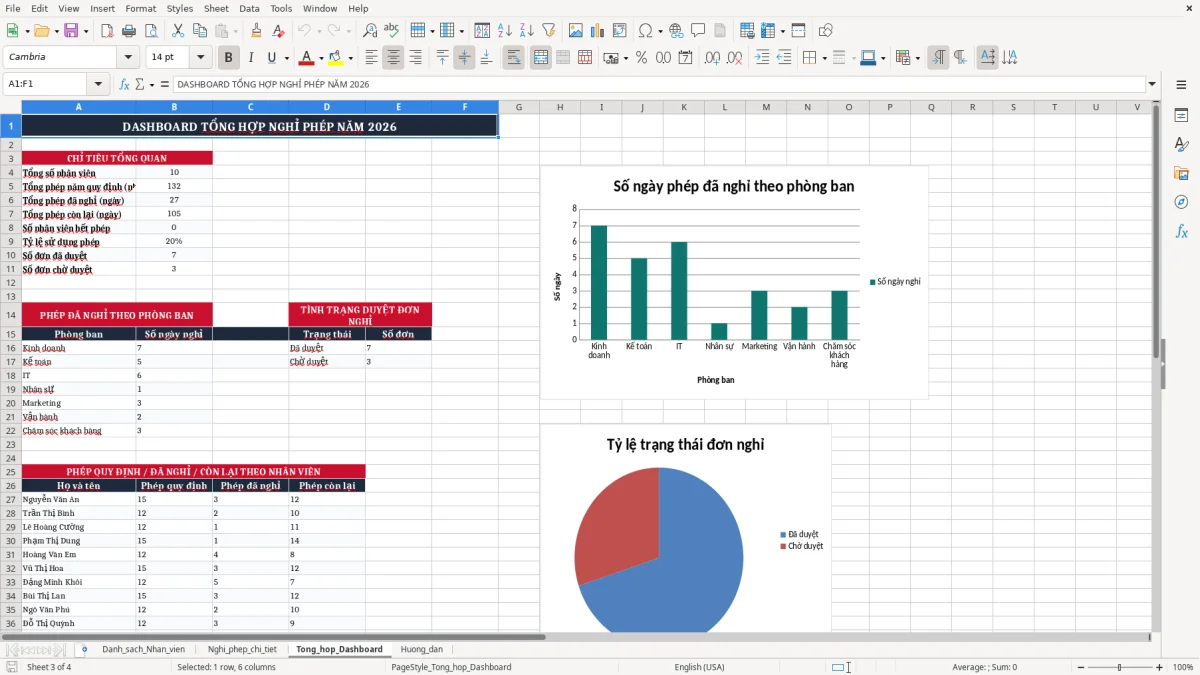This screenshot has height=675, width=1200.
Task: Toggle Center Vertically alignment
Action: point(464,58)
